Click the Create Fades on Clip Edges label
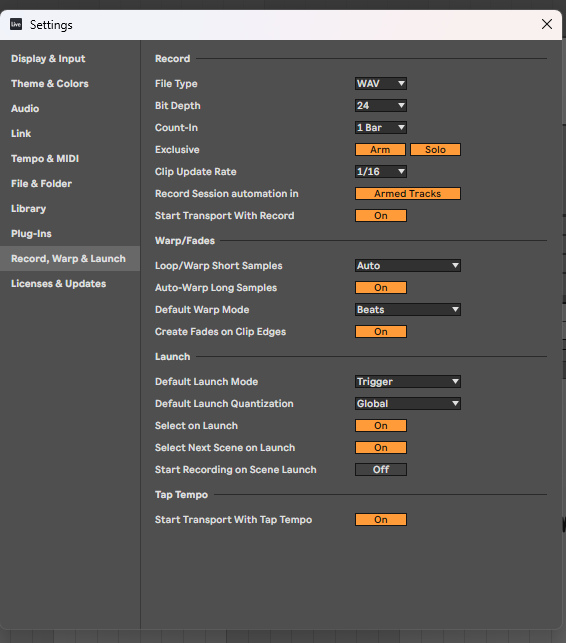The height and width of the screenshot is (643, 566). 220,332
